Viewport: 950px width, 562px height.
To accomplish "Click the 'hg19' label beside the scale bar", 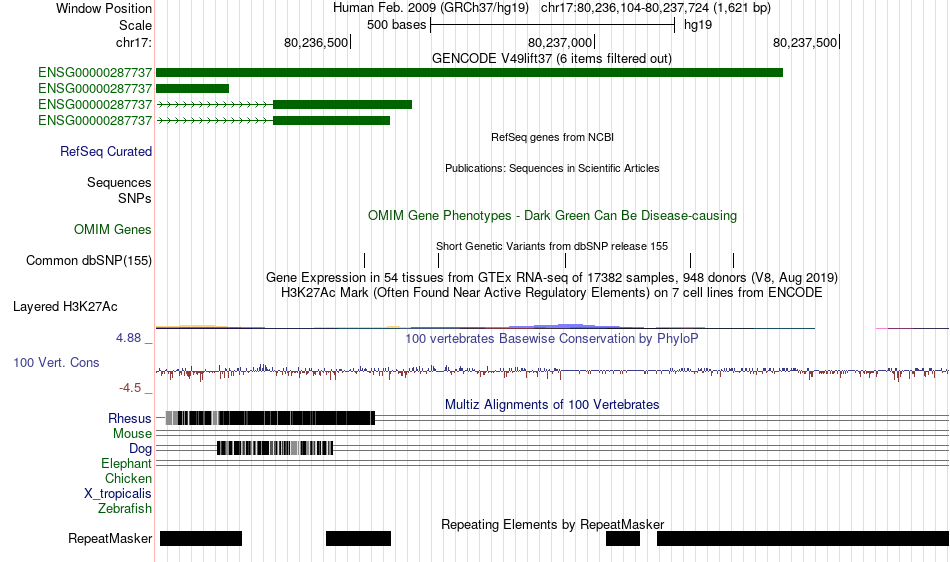I will click(698, 25).
